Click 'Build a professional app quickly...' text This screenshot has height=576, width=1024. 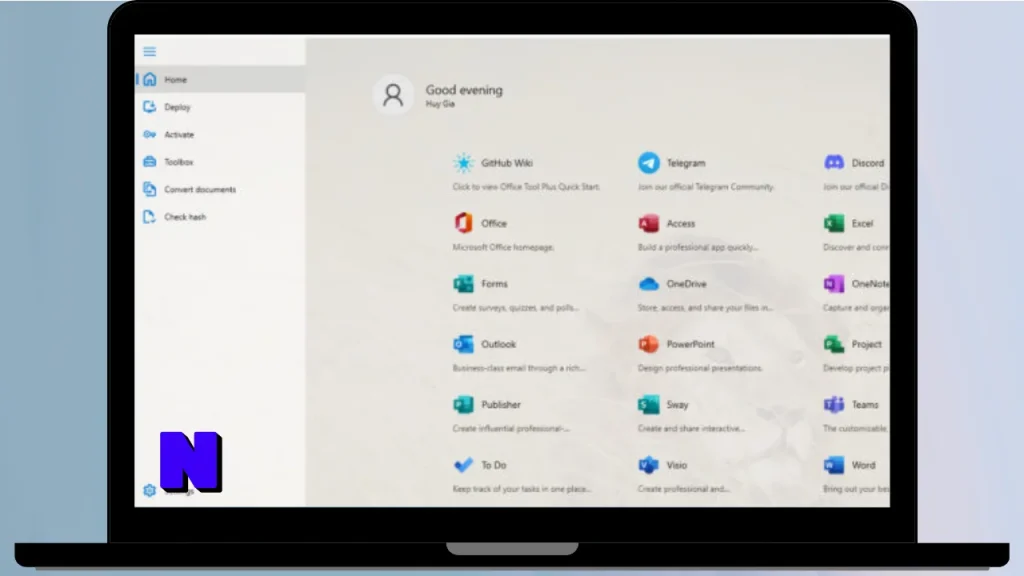point(697,247)
